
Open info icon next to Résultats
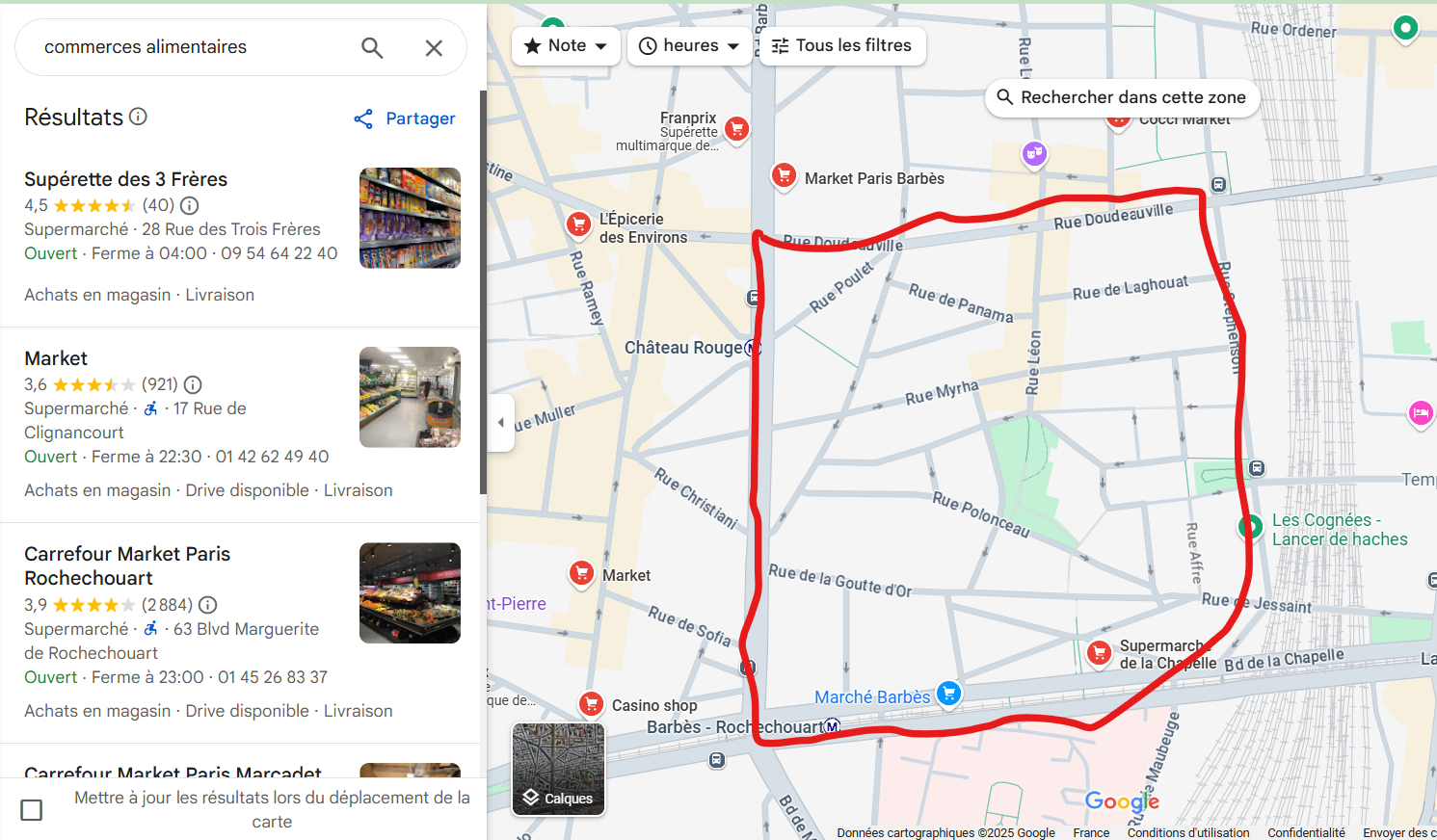[x=139, y=117]
